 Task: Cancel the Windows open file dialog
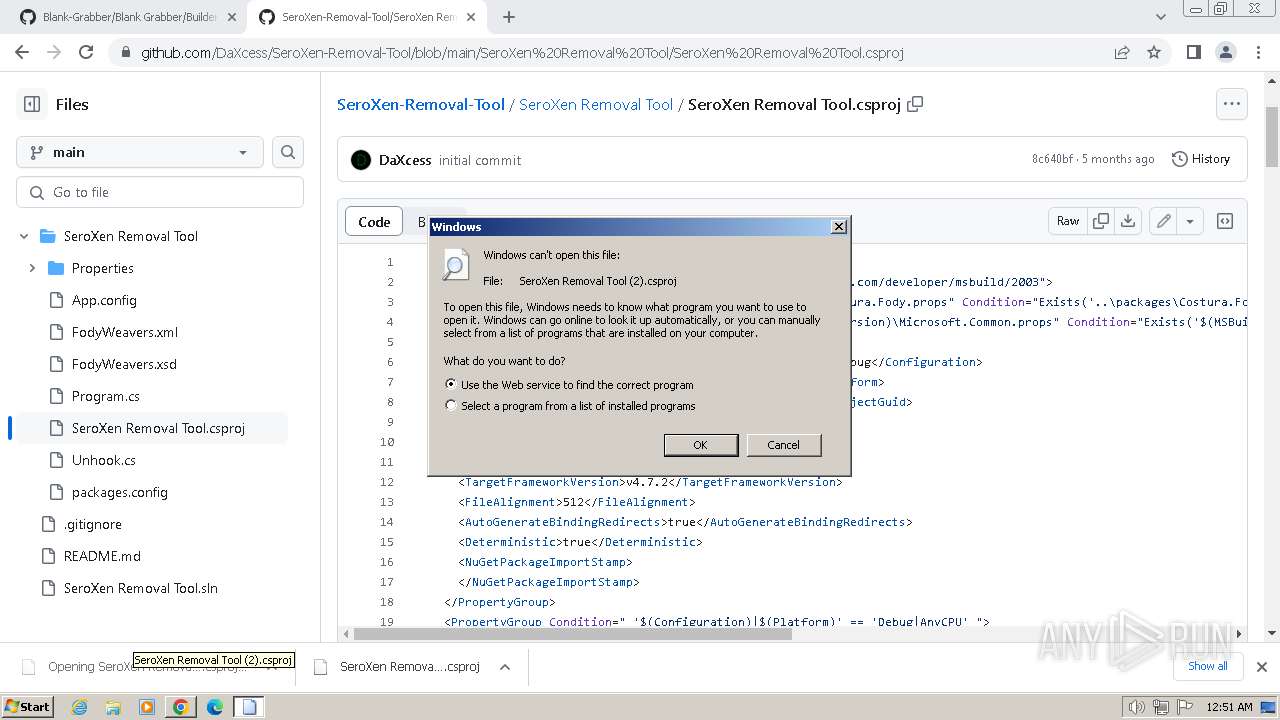[x=783, y=445]
